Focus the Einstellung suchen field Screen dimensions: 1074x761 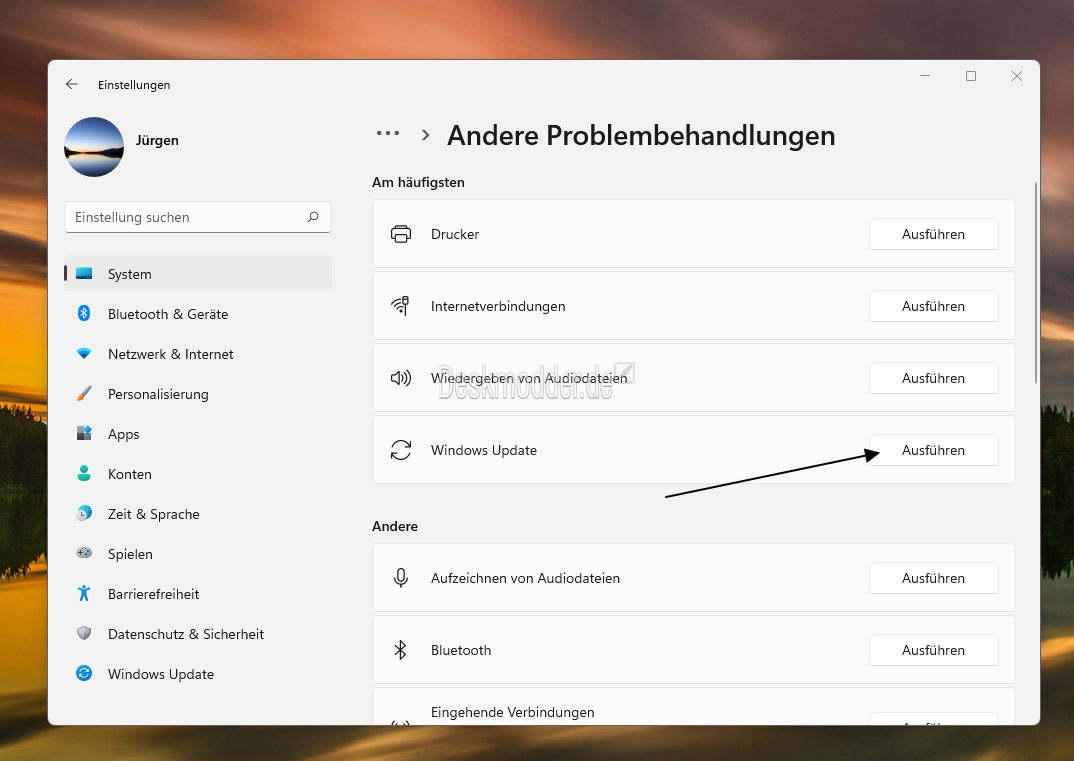pos(198,217)
